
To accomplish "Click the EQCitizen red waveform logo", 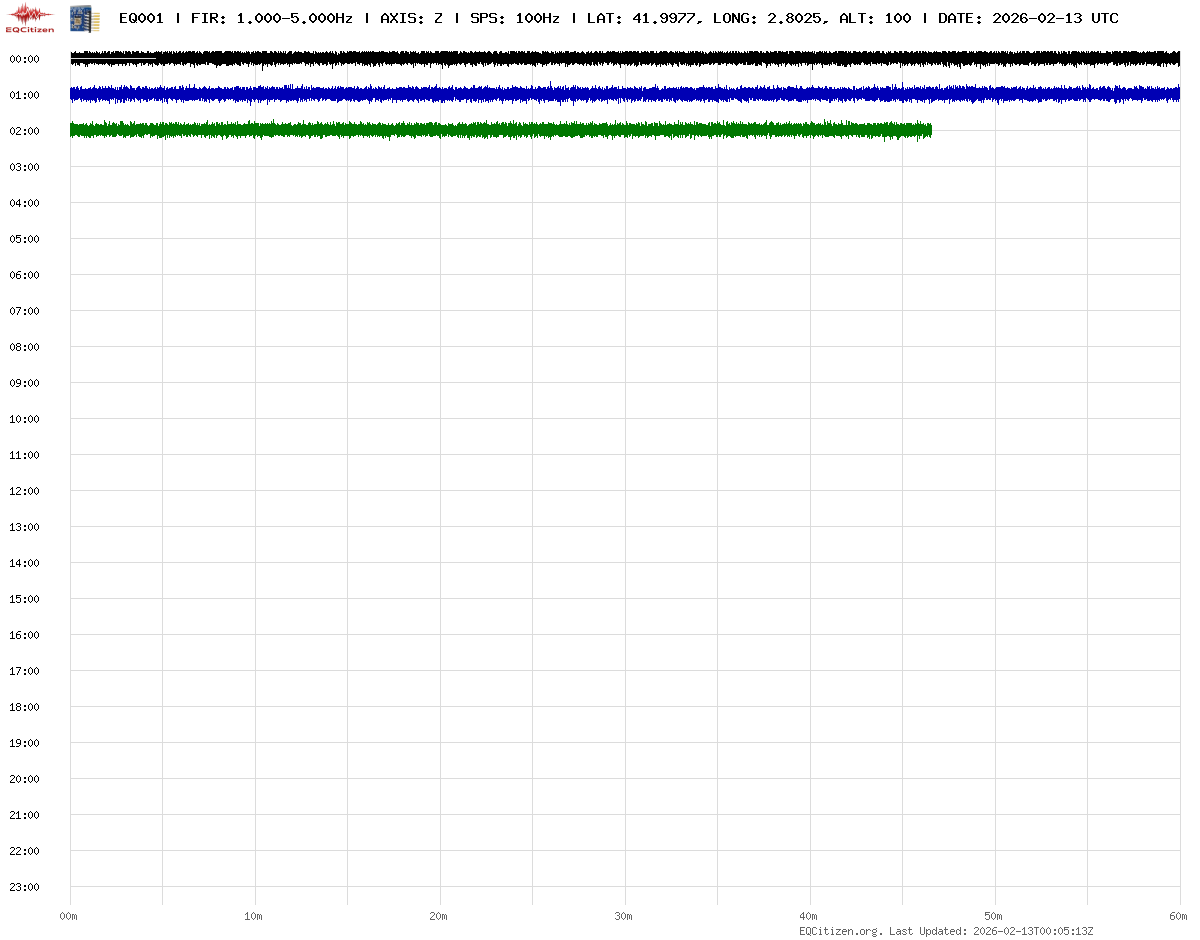I will tap(31, 17).
